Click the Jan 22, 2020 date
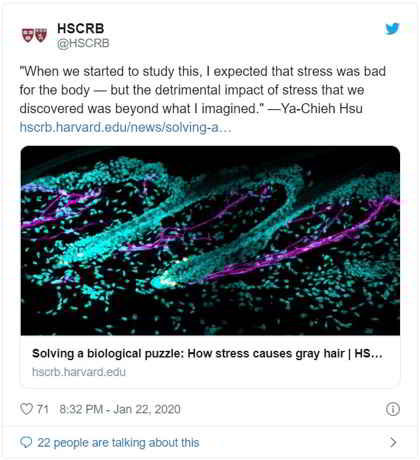 (147, 409)
